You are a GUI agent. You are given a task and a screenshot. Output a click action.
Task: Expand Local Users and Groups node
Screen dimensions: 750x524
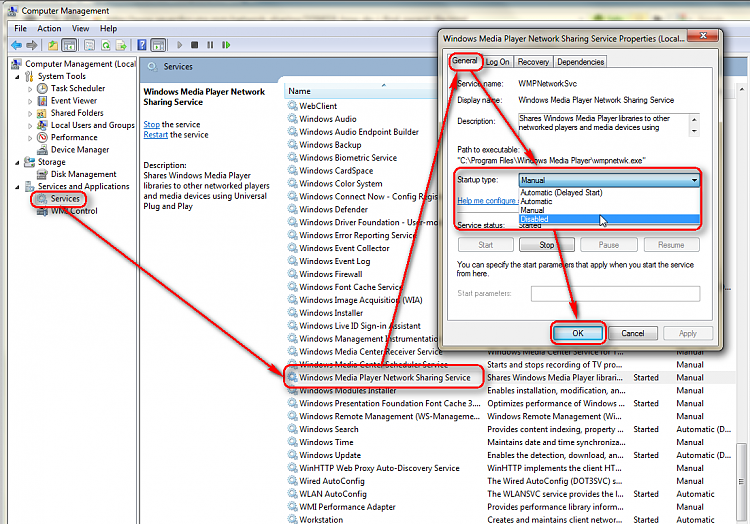[30, 126]
